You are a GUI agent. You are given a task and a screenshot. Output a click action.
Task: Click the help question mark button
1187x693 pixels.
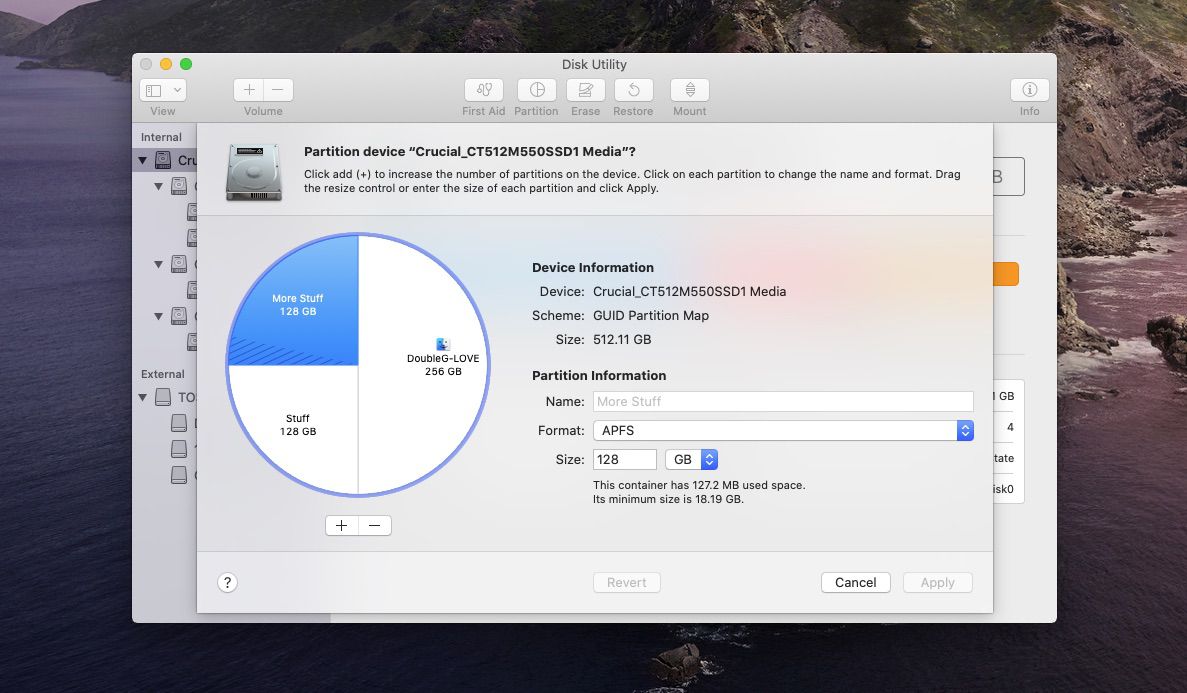[x=228, y=583]
